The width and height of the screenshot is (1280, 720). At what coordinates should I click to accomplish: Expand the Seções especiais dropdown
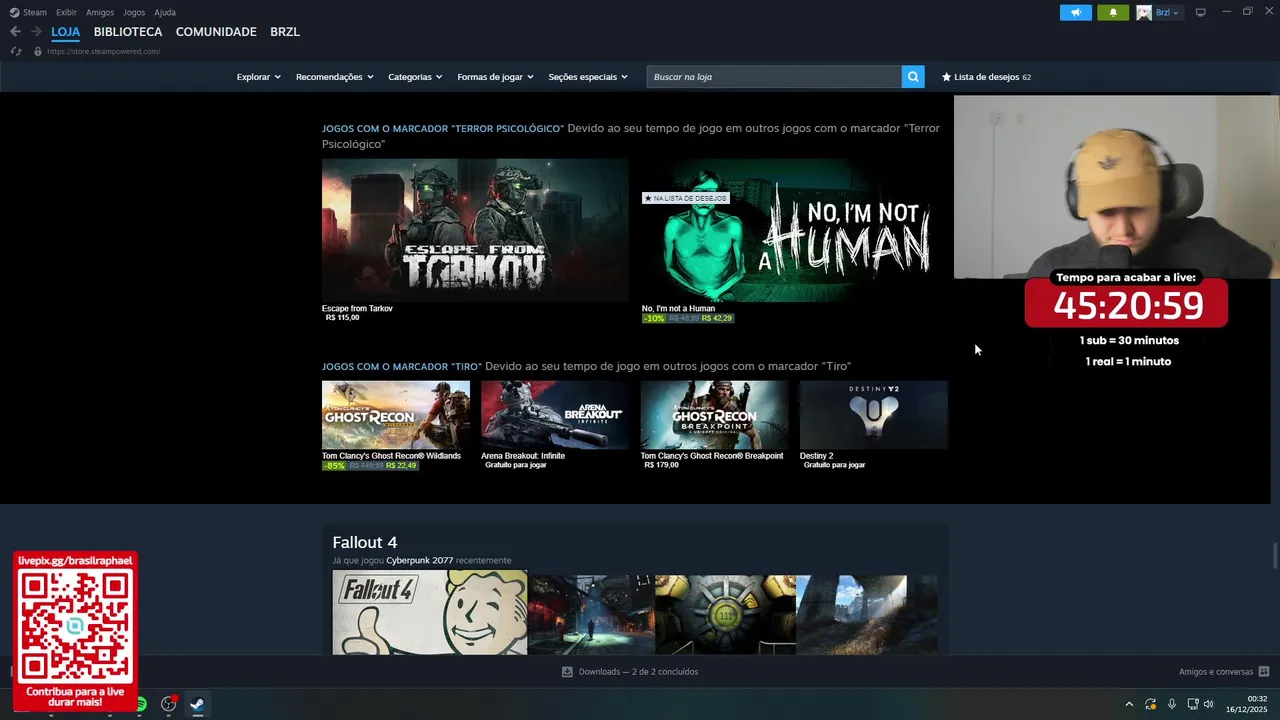tap(588, 77)
